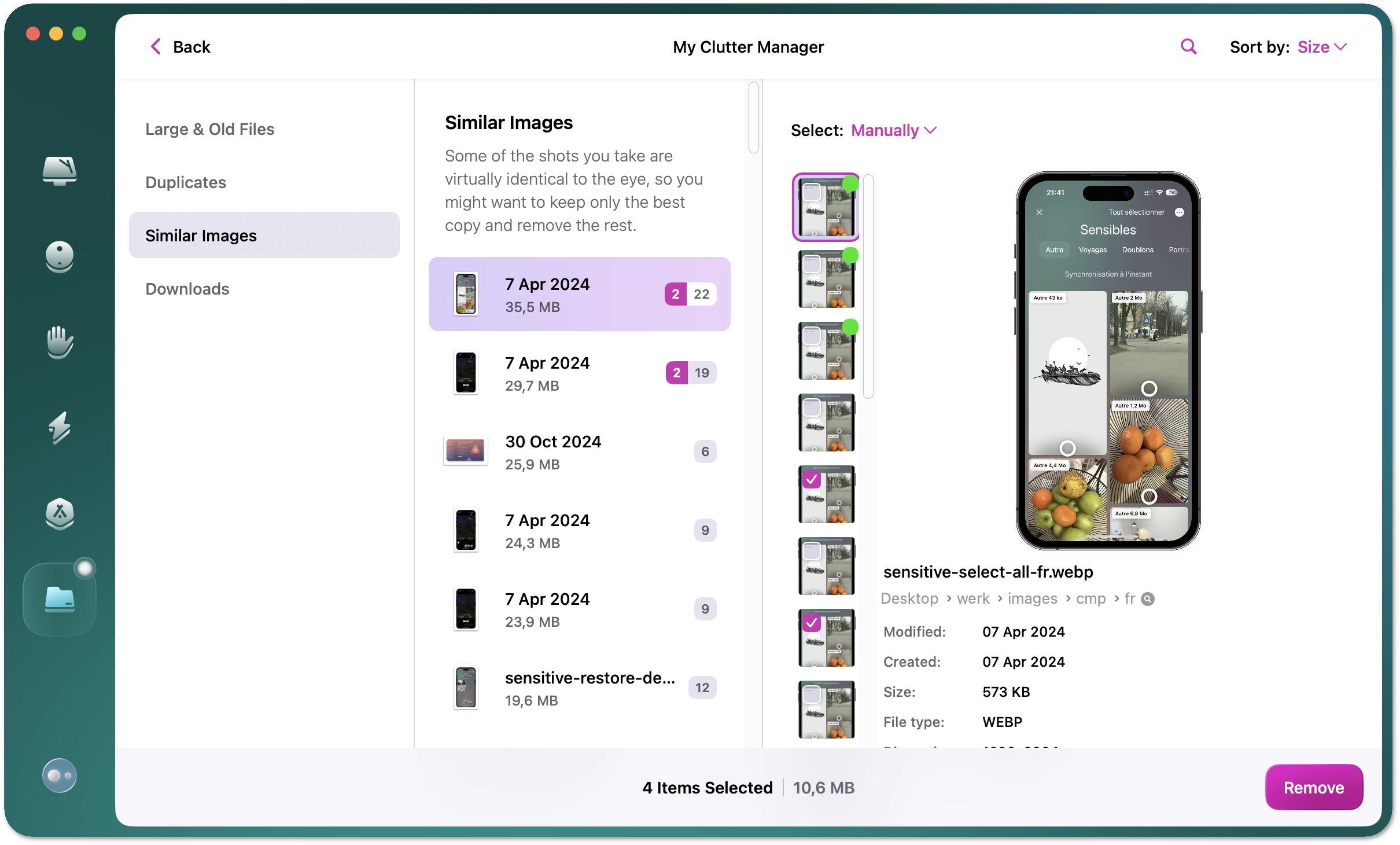1400x845 pixels.
Task: Select the Large & Old Files icon
Action: tap(209, 129)
